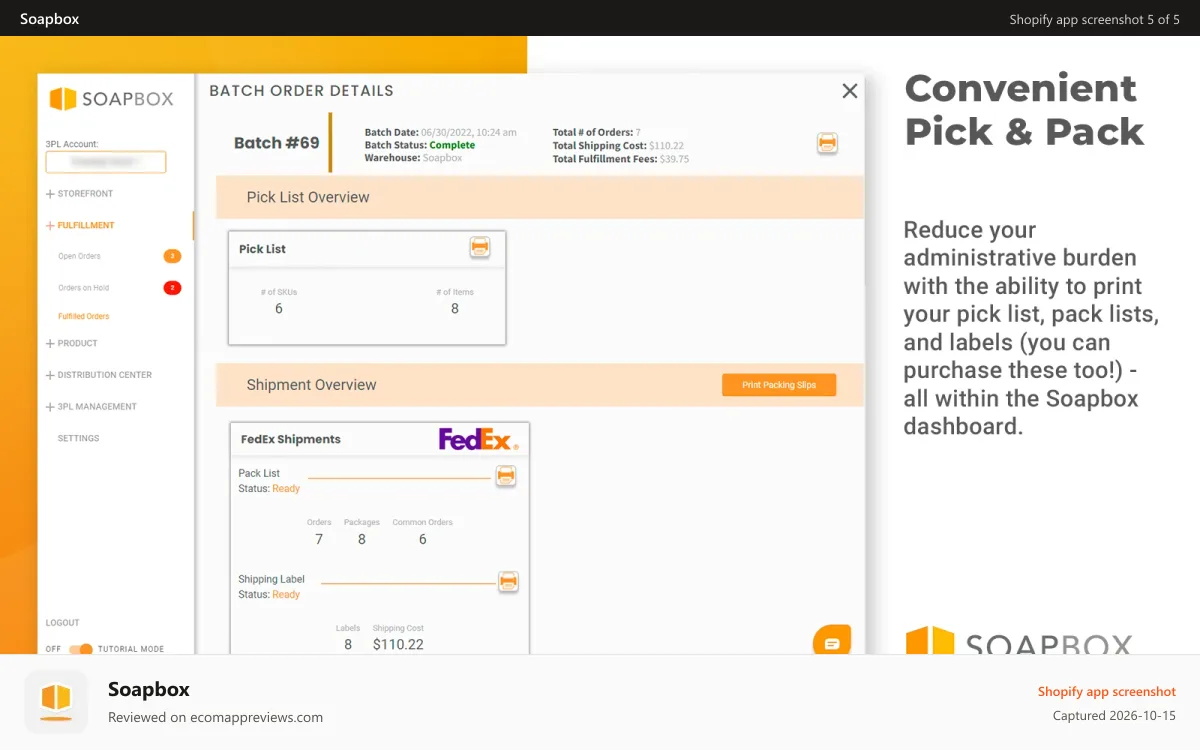Click the $110.22 shipping cost in FedEx card

coord(398,644)
